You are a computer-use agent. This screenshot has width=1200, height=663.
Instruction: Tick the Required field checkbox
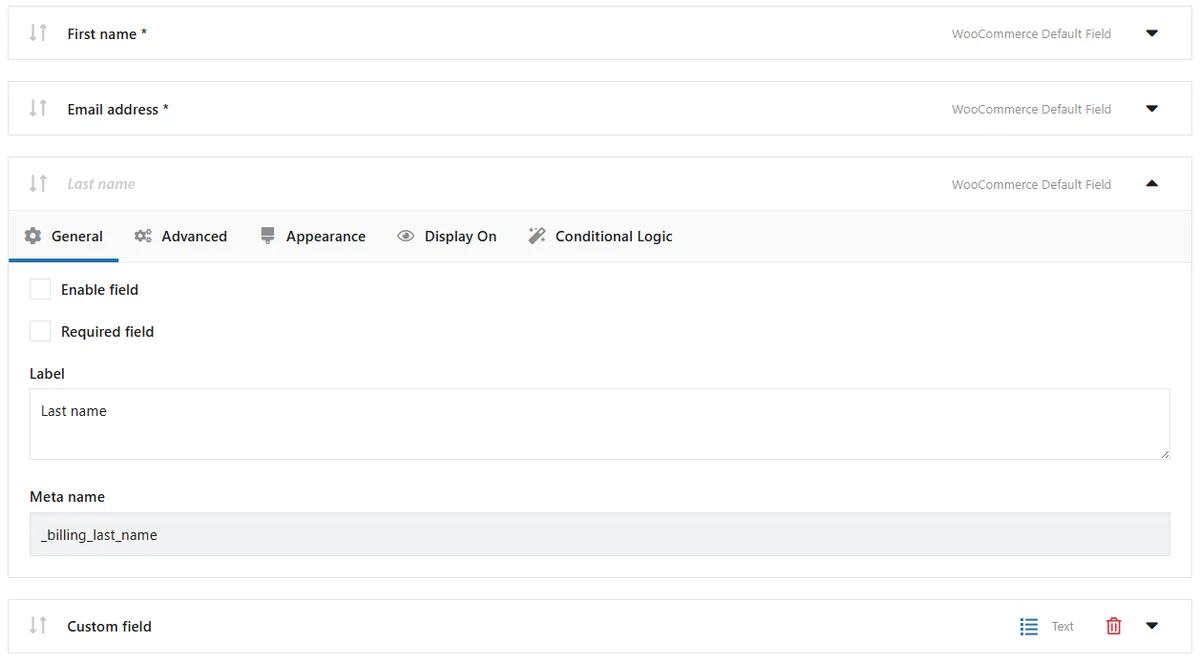(x=40, y=331)
